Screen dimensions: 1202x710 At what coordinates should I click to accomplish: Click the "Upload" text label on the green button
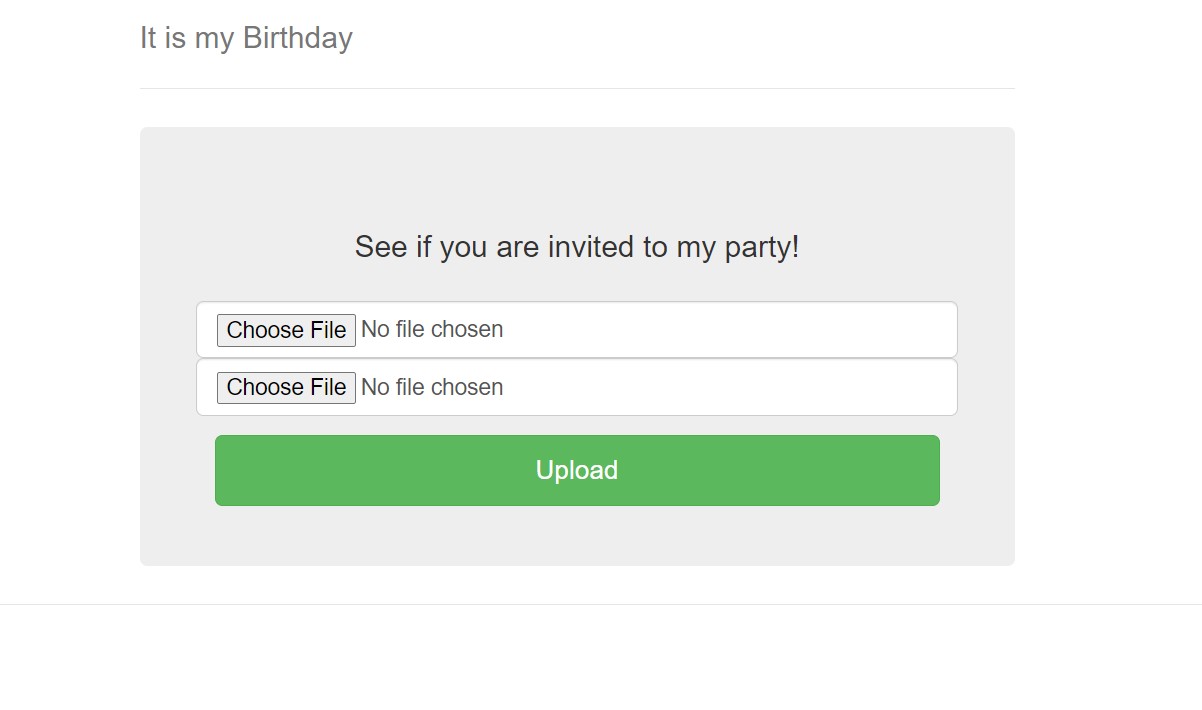tap(577, 470)
